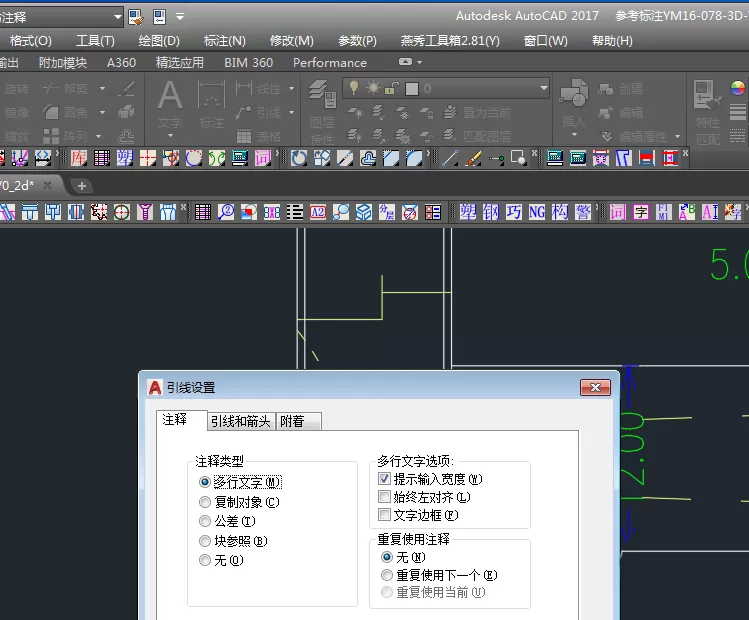
Task: Click the diagonal line draw tool icon
Action: pos(449,158)
